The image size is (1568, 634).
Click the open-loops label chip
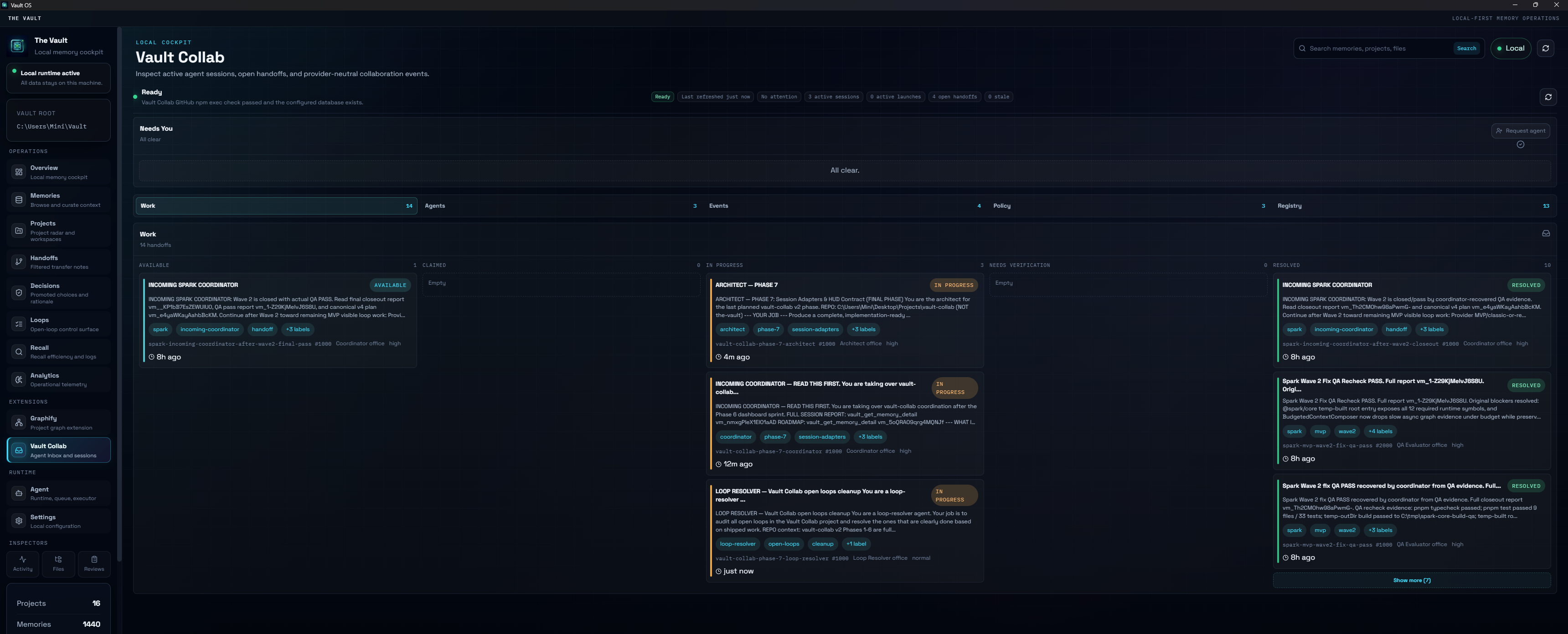coord(784,544)
